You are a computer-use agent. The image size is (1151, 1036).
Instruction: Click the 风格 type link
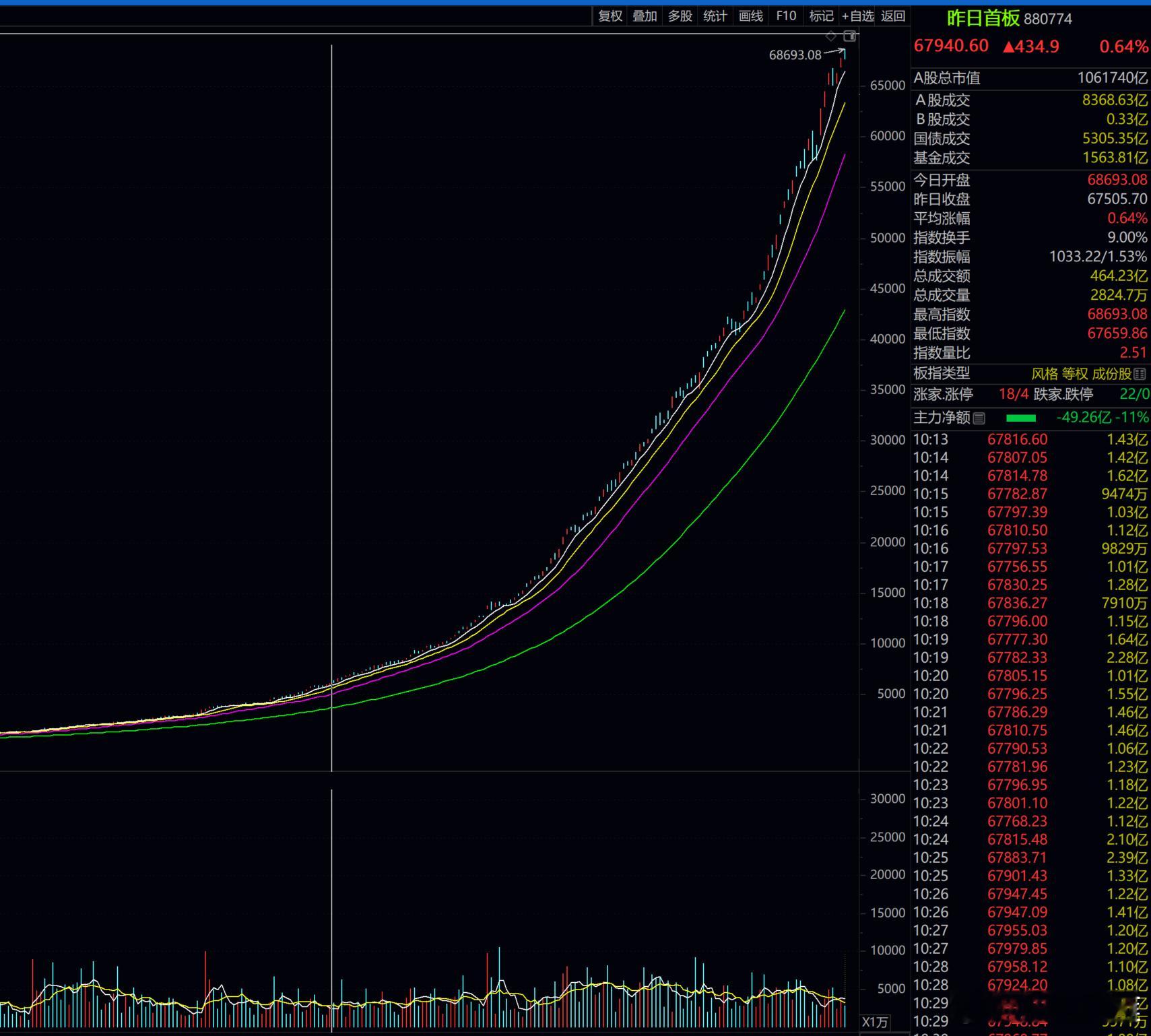point(1045,374)
